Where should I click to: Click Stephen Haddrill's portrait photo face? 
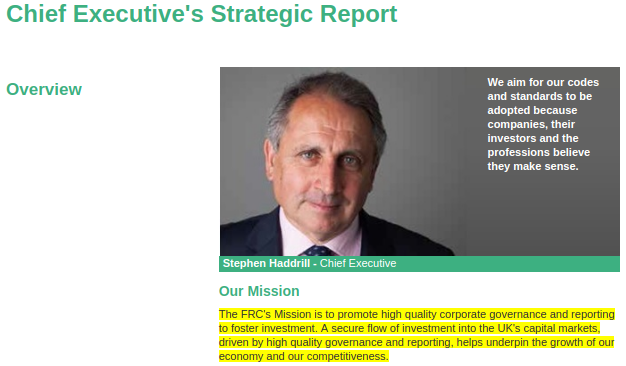tap(325, 158)
